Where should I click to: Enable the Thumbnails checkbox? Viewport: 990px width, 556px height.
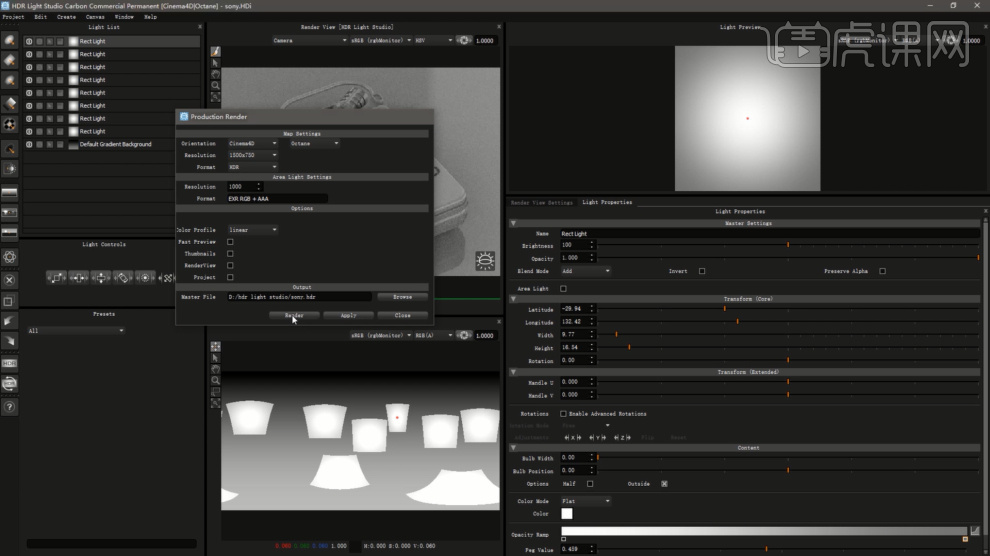(x=230, y=254)
